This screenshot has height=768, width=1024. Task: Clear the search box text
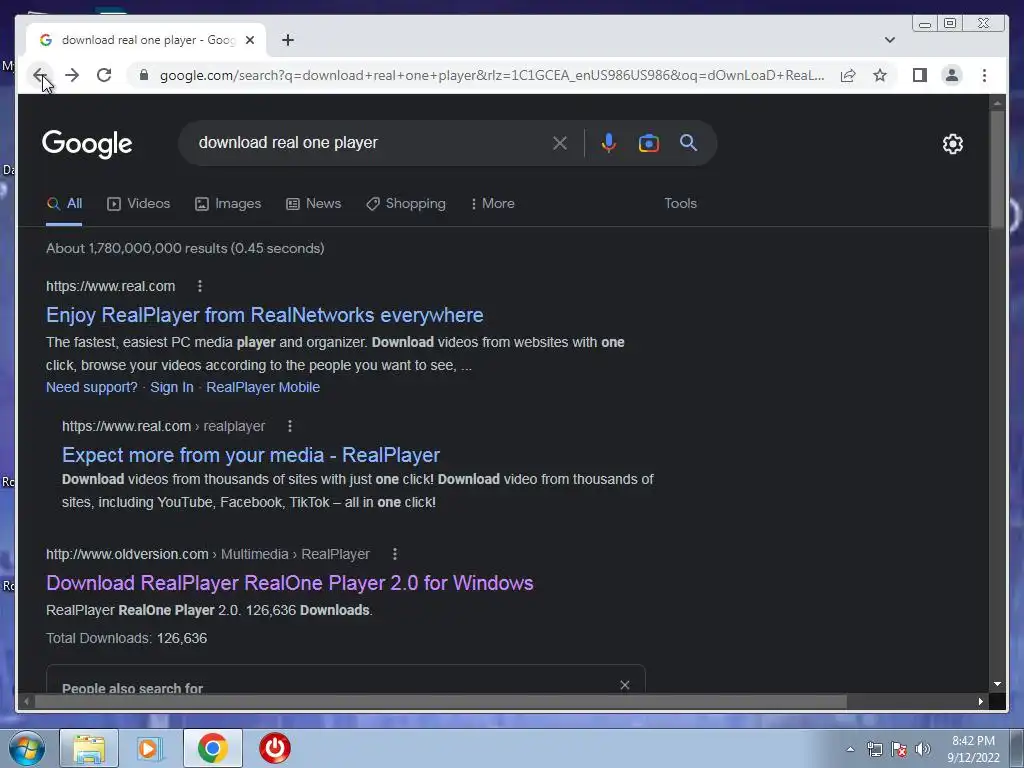[560, 143]
